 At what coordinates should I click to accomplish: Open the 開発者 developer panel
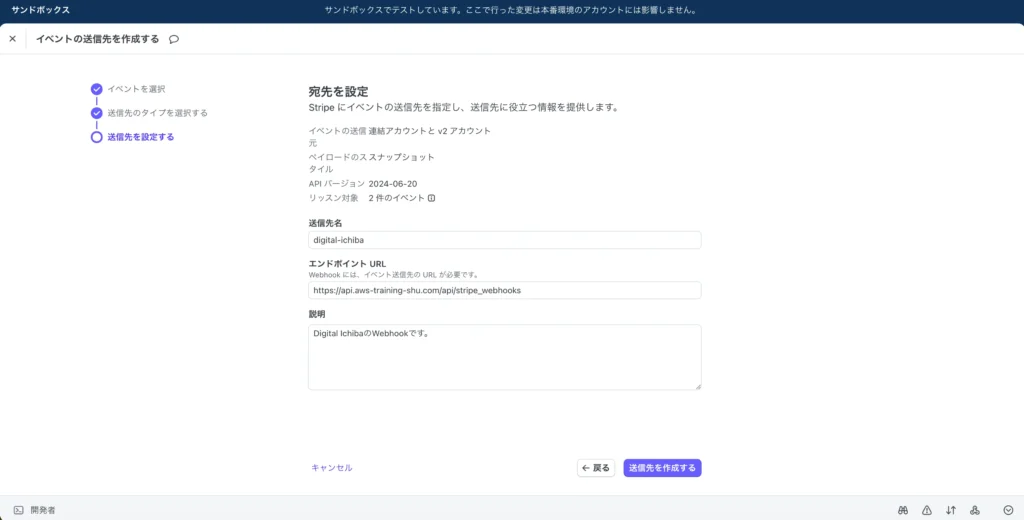coord(43,510)
